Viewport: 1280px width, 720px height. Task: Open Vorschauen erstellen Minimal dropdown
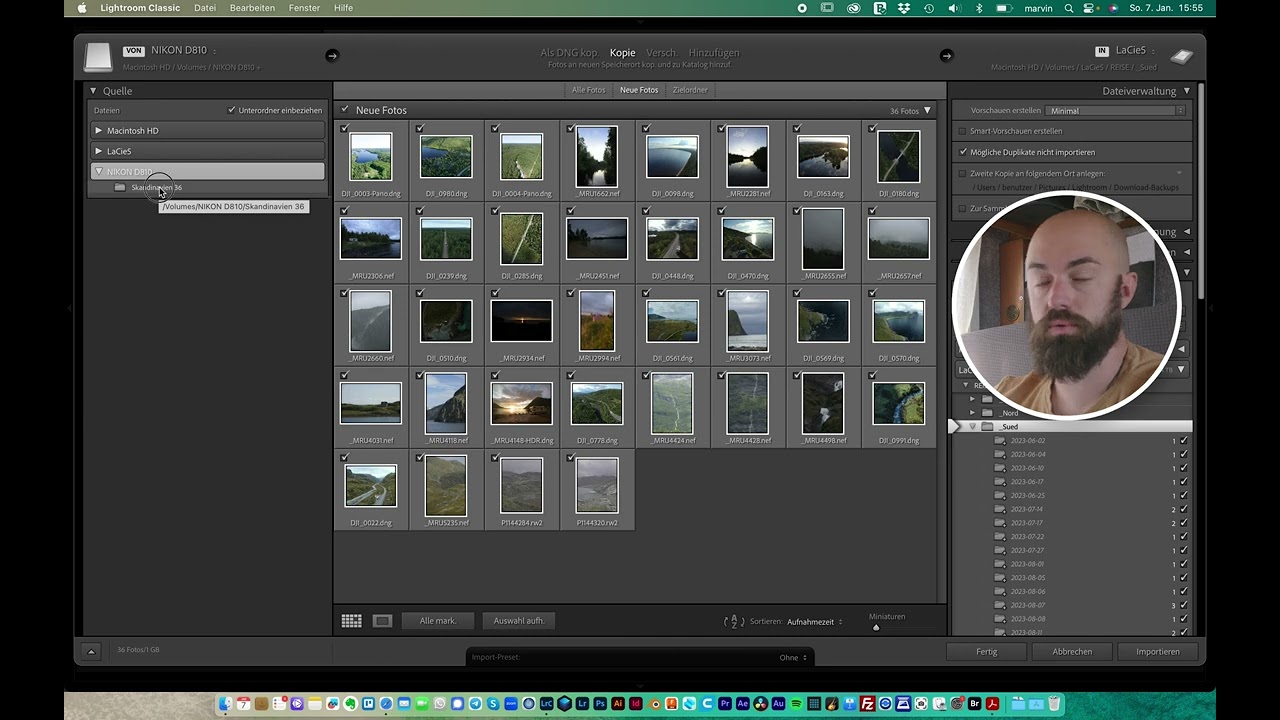coord(1115,110)
